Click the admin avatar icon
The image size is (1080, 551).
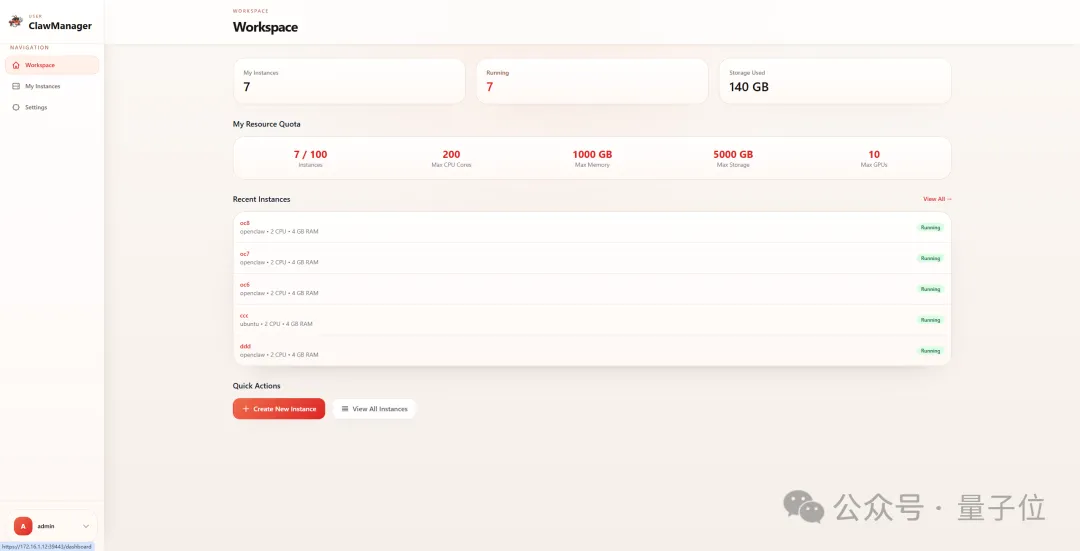click(23, 526)
